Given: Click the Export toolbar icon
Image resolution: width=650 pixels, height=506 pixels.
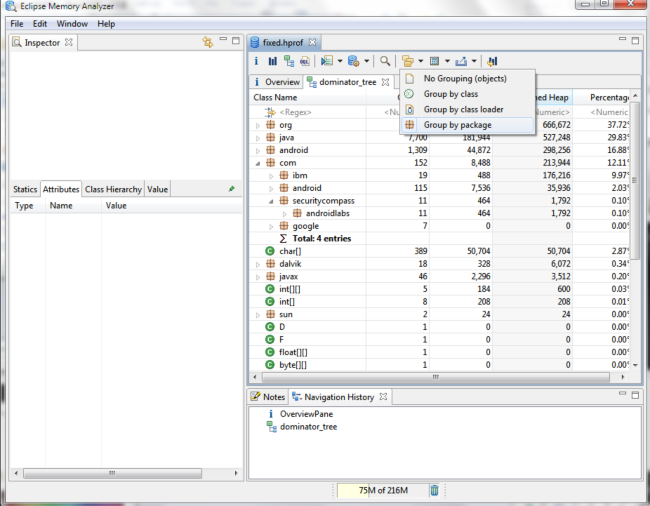Looking at the screenshot, I should [461, 61].
